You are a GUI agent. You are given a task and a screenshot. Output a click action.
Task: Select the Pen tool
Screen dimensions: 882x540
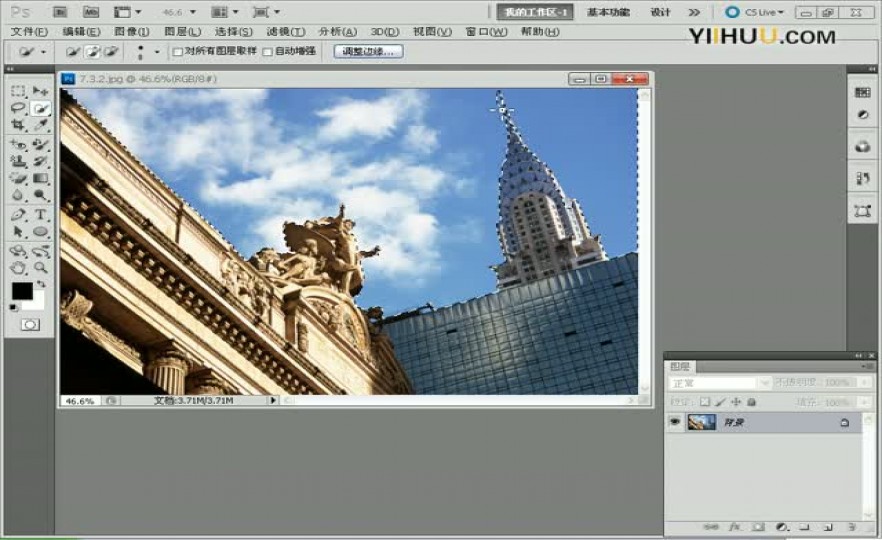(19, 214)
